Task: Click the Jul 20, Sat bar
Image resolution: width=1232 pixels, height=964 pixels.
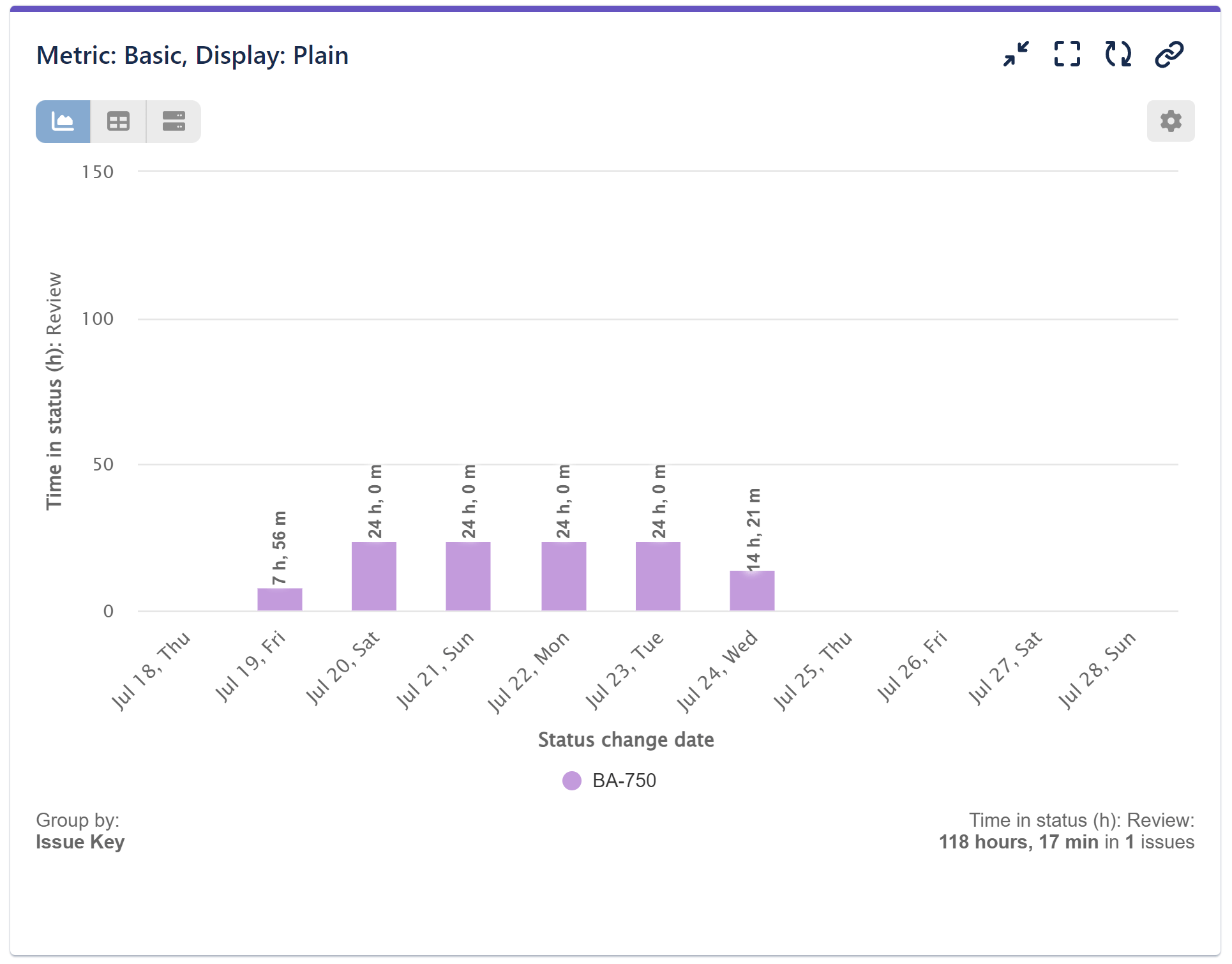Action: point(374,576)
